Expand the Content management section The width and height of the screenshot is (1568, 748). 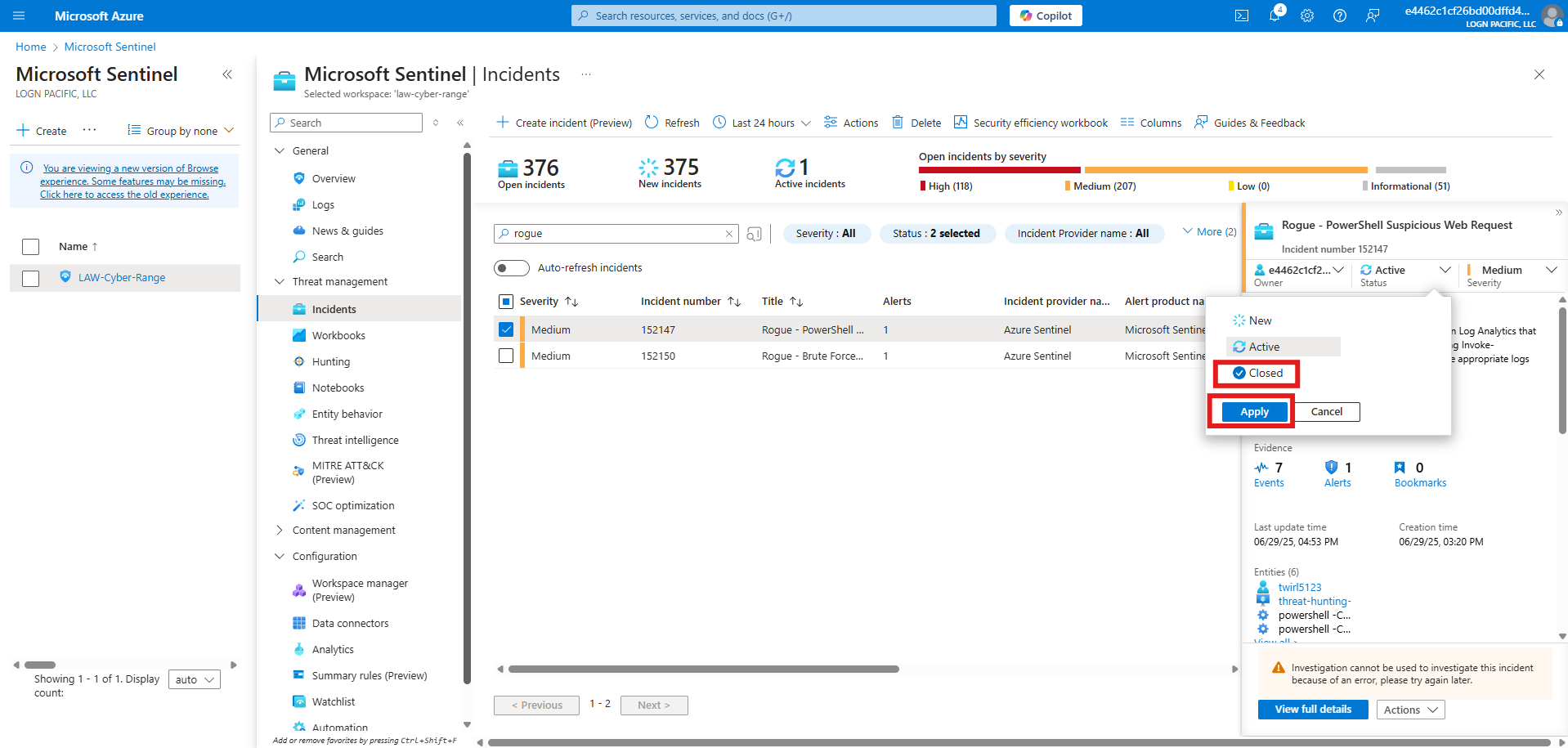point(280,530)
